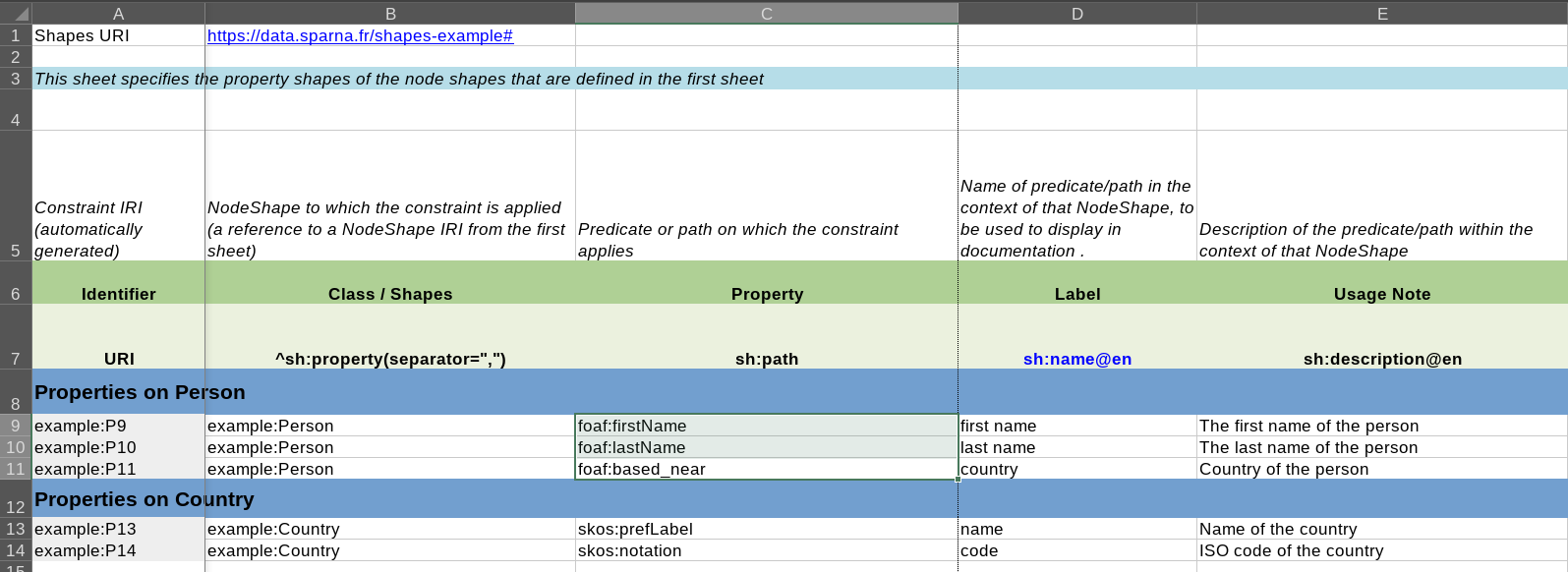The height and width of the screenshot is (572, 1568).
Task: Click the 'skos:notation' cell
Action: coord(767,550)
